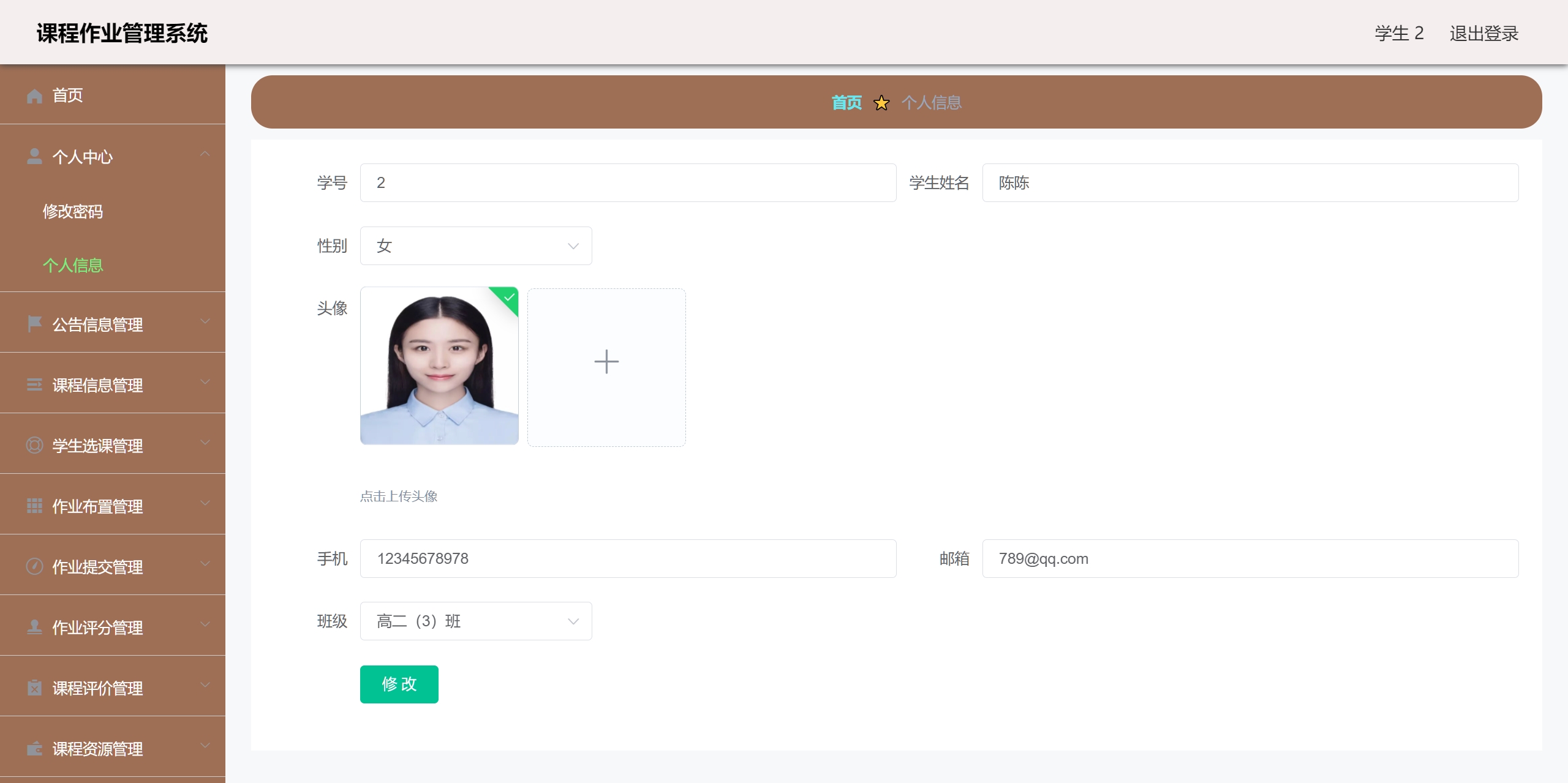Open 首页 in the sidebar
Viewport: 1568px width, 783px height.
point(113,95)
